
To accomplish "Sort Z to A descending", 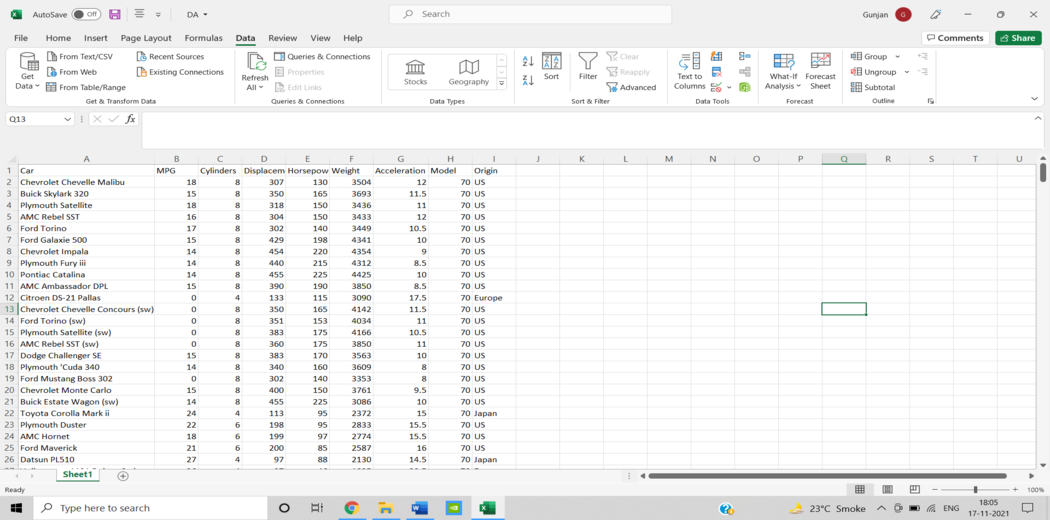I will [x=528, y=80].
